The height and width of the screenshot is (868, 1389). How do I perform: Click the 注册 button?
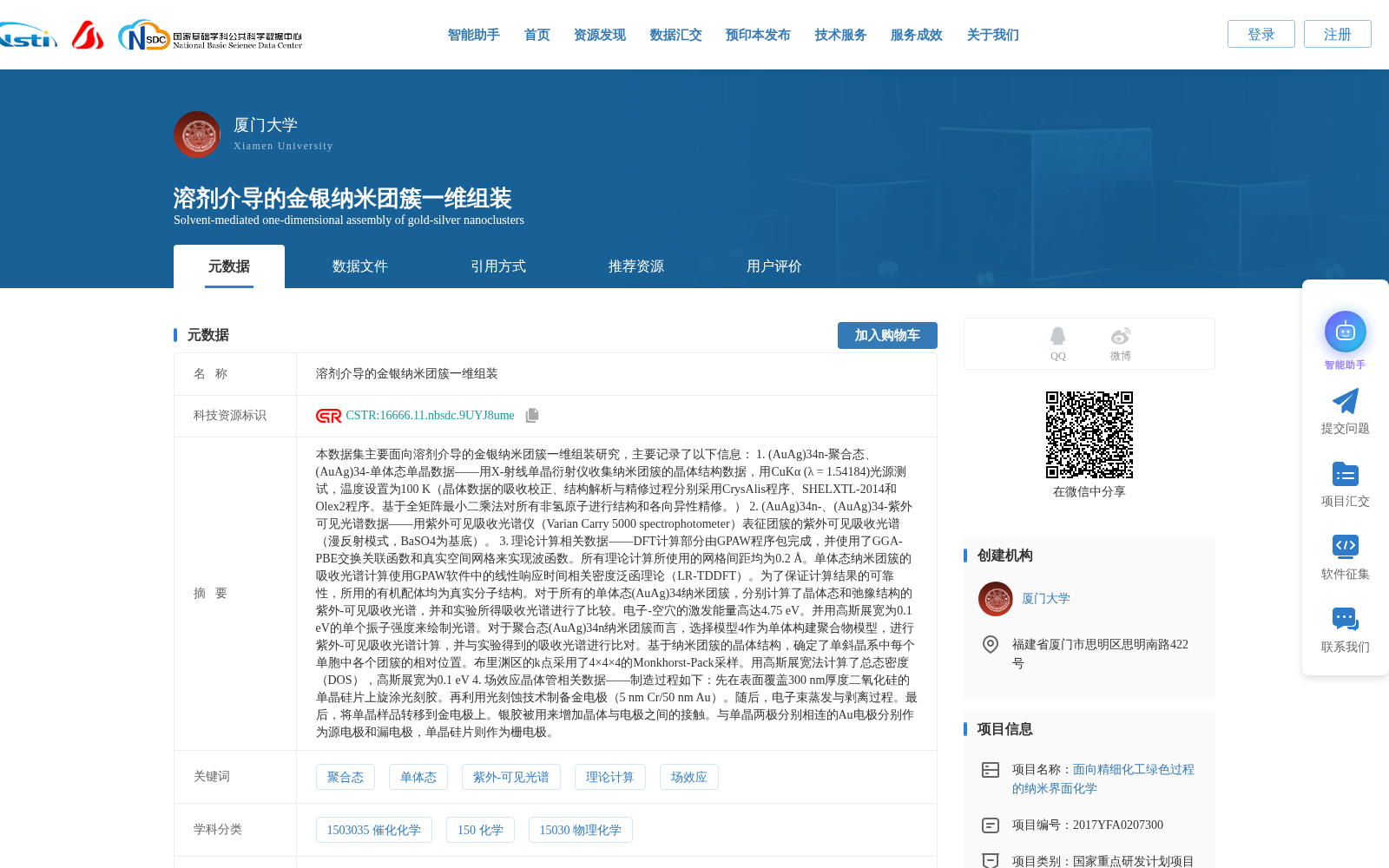(x=1338, y=34)
